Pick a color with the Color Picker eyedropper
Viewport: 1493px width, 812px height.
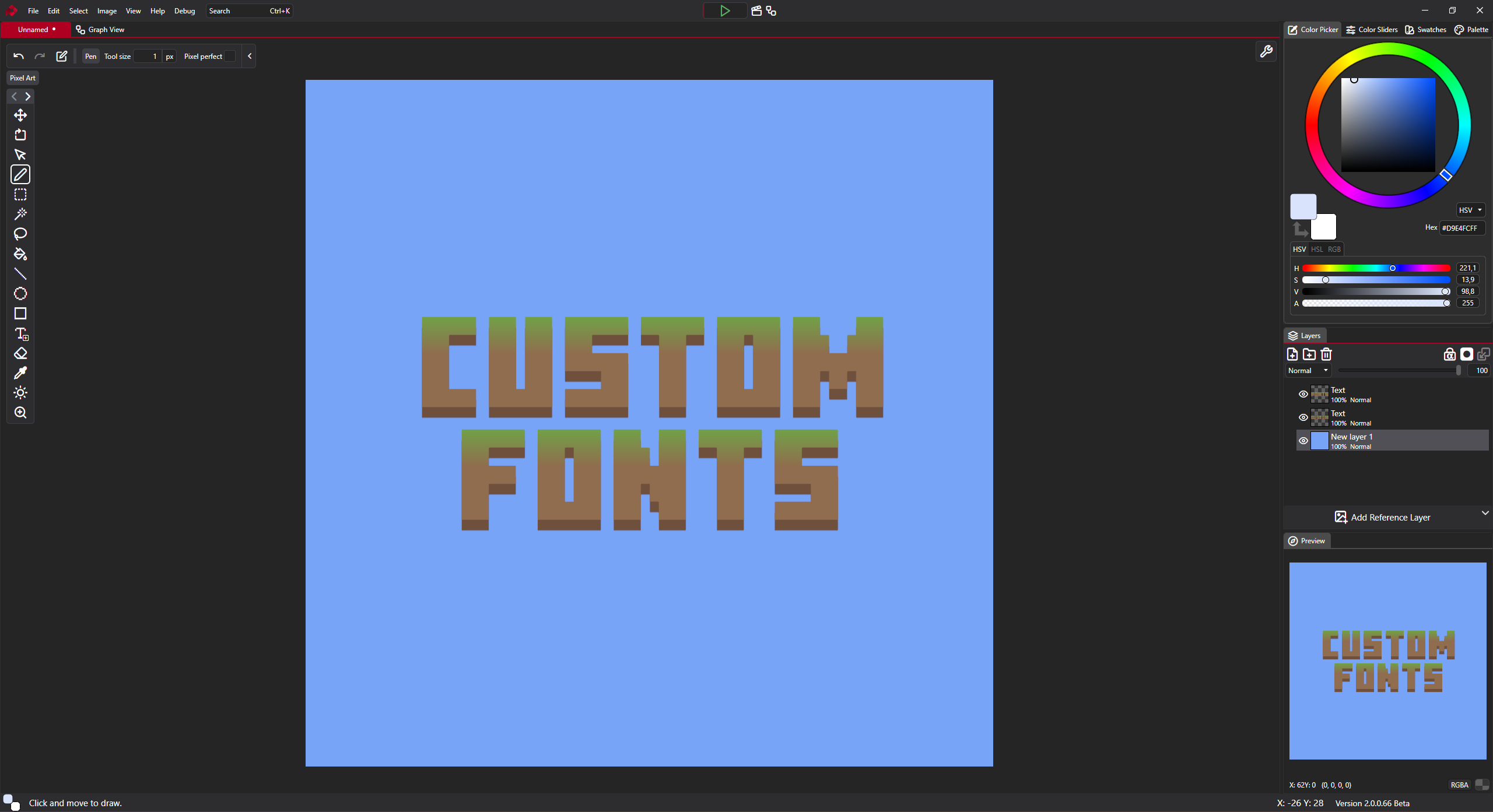[x=20, y=373]
